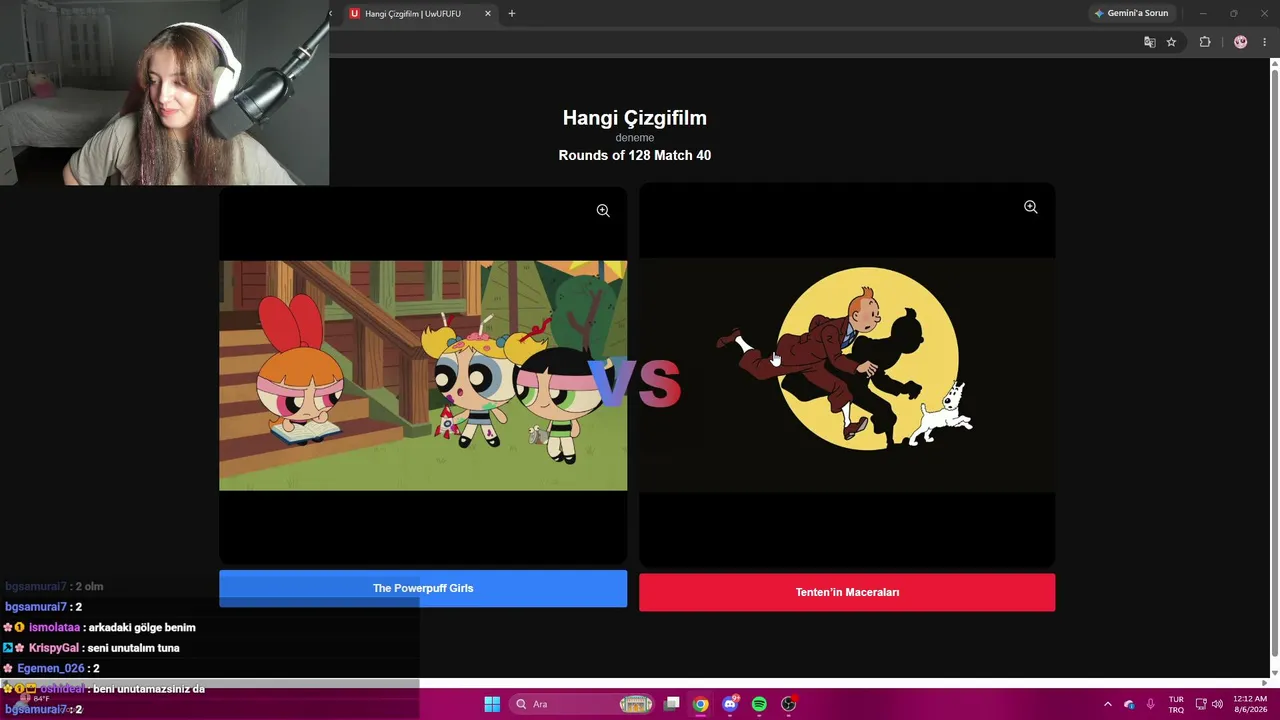The height and width of the screenshot is (720, 1280).
Task: Open Spotify from the taskbar
Action: point(759,704)
